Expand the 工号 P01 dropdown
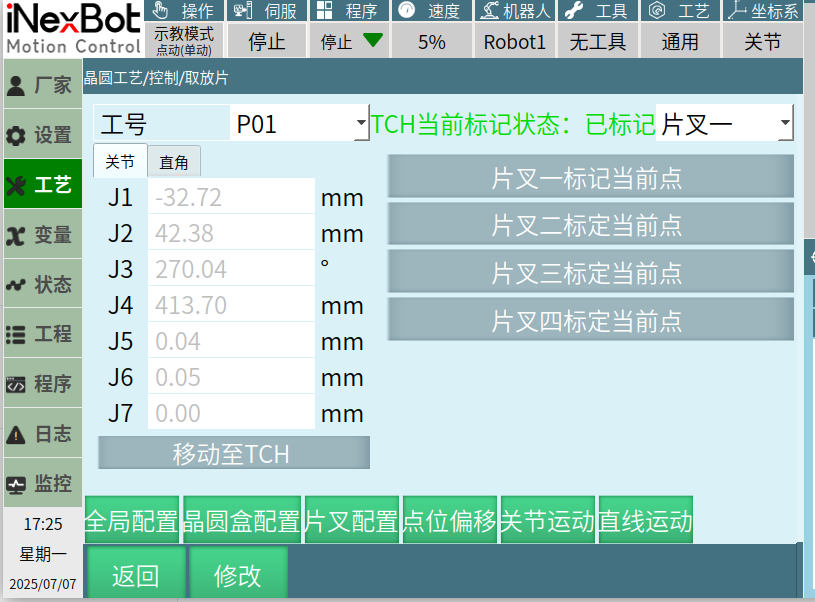The width and height of the screenshot is (815, 602). pos(361,124)
